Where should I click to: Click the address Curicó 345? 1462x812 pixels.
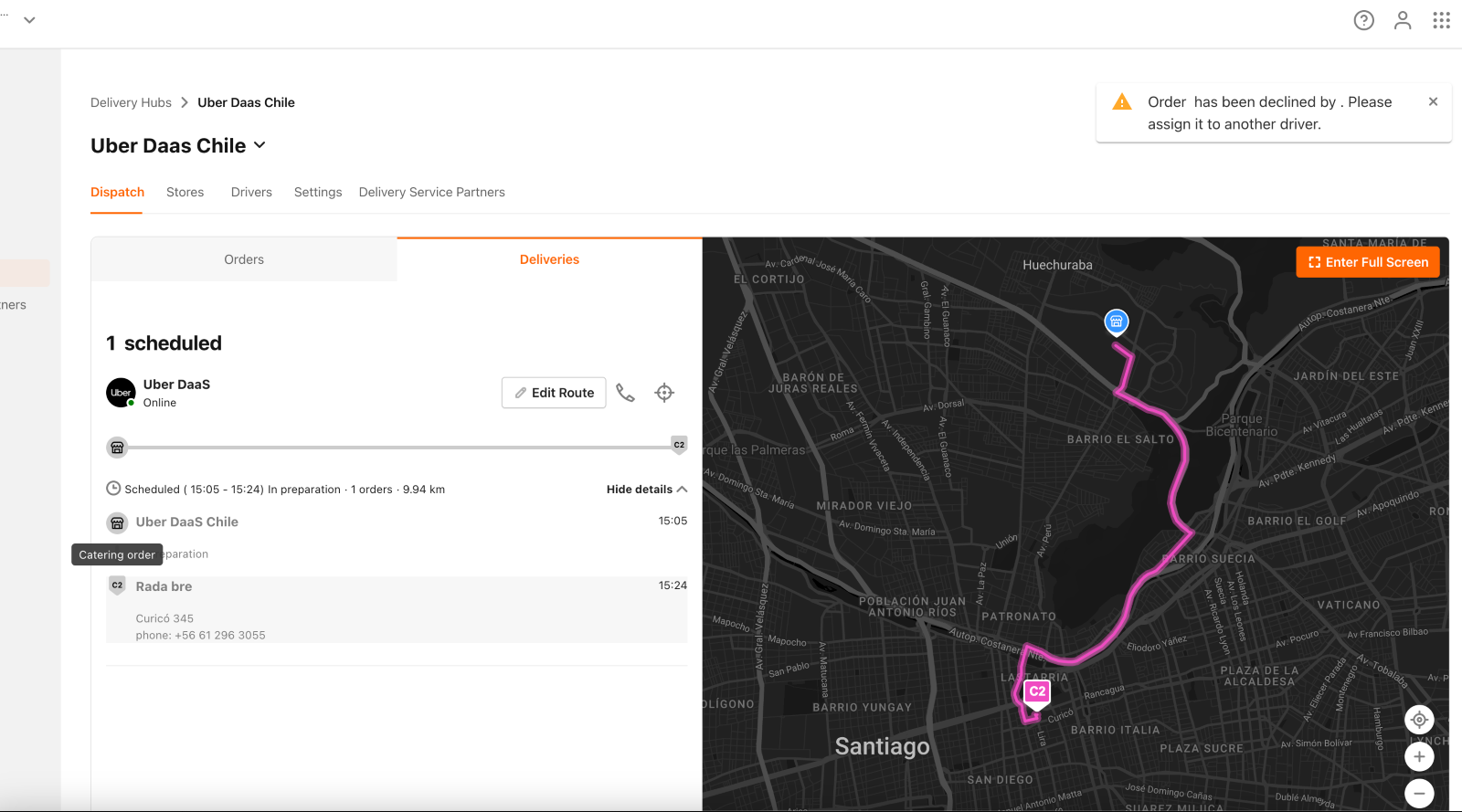coord(164,618)
